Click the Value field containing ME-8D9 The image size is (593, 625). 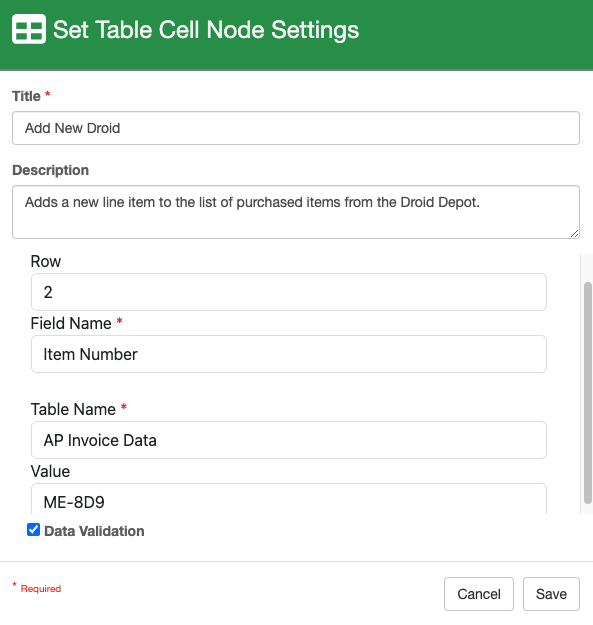coord(289,499)
